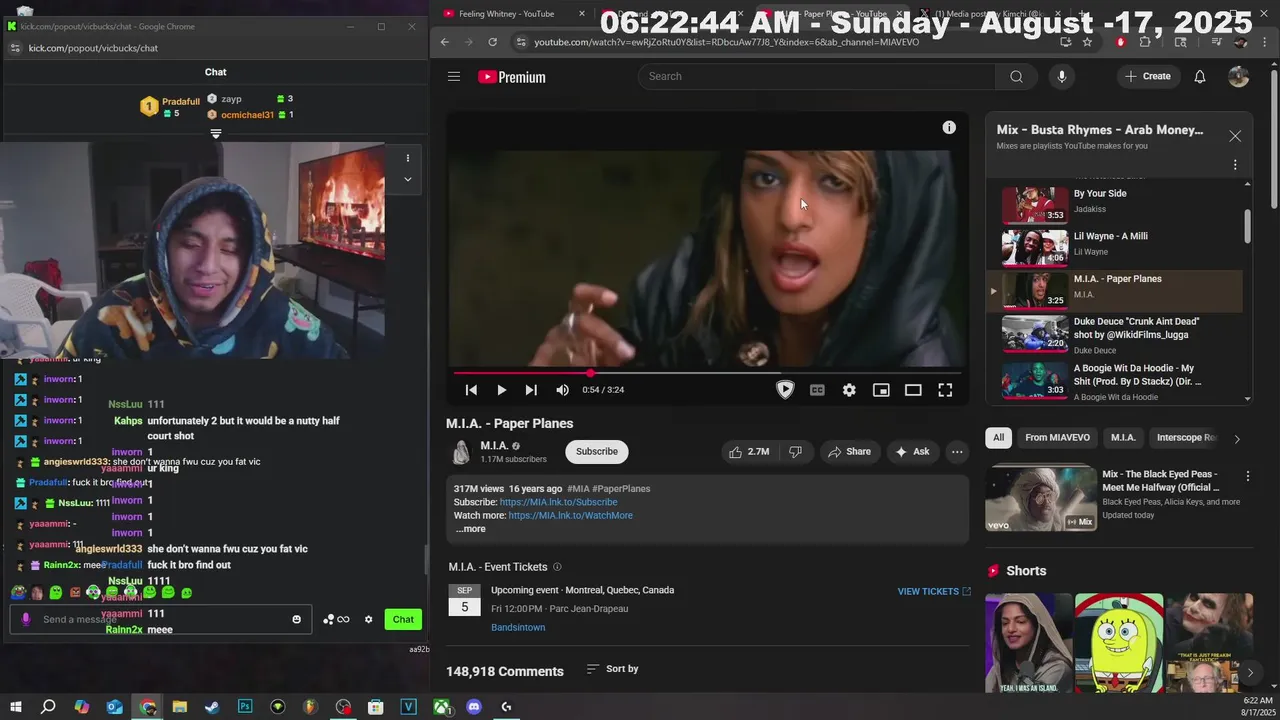Image resolution: width=1280 pixels, height=720 pixels.
Task: Show video info card icon
Action: [x=949, y=128]
